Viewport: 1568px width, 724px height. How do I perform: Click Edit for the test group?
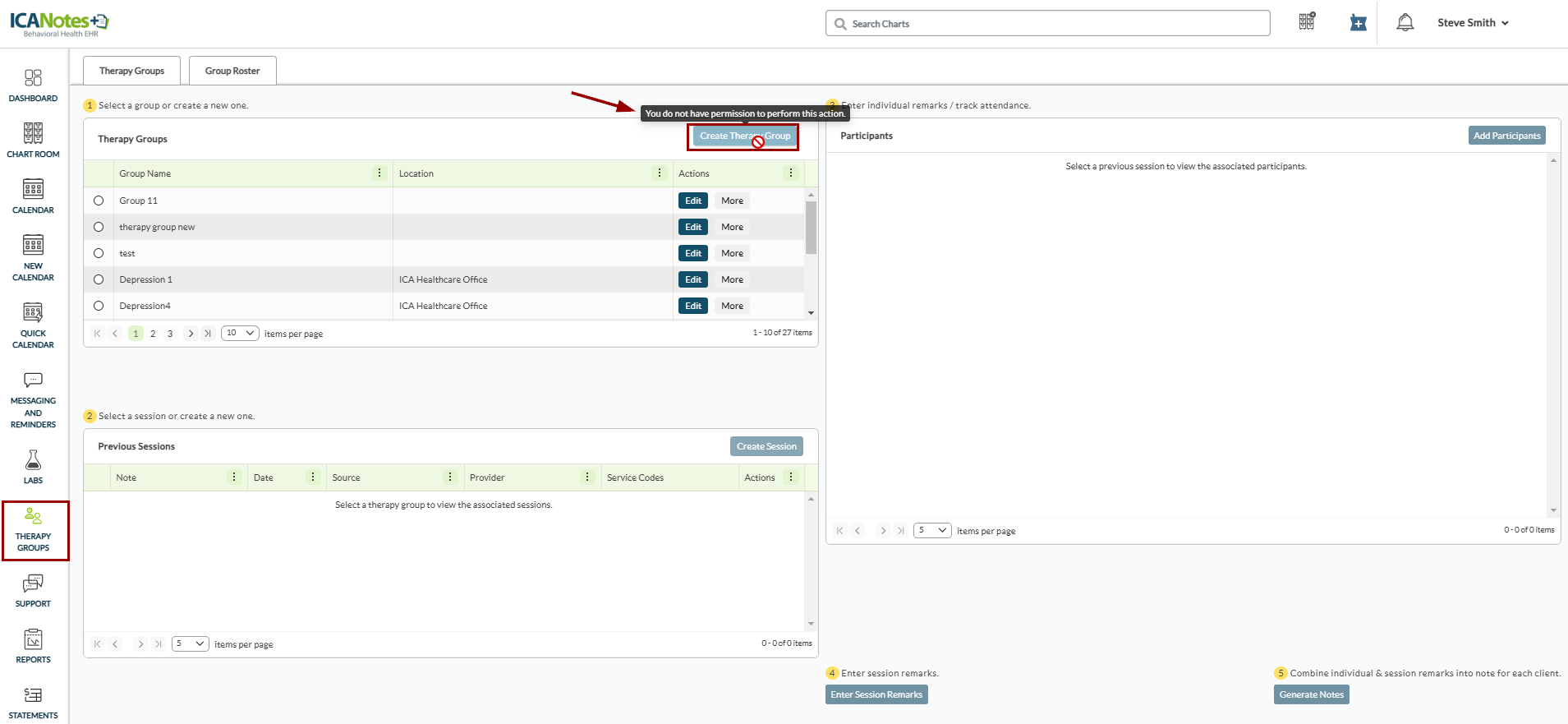(x=693, y=253)
